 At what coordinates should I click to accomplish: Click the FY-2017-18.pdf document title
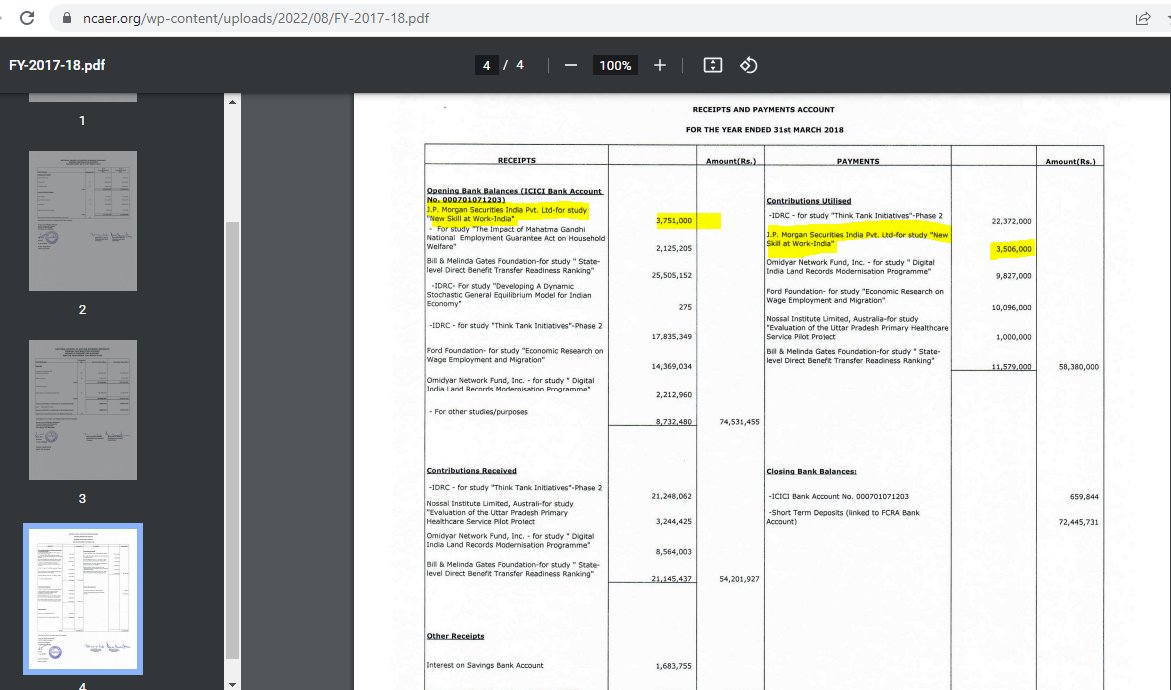tap(57, 65)
